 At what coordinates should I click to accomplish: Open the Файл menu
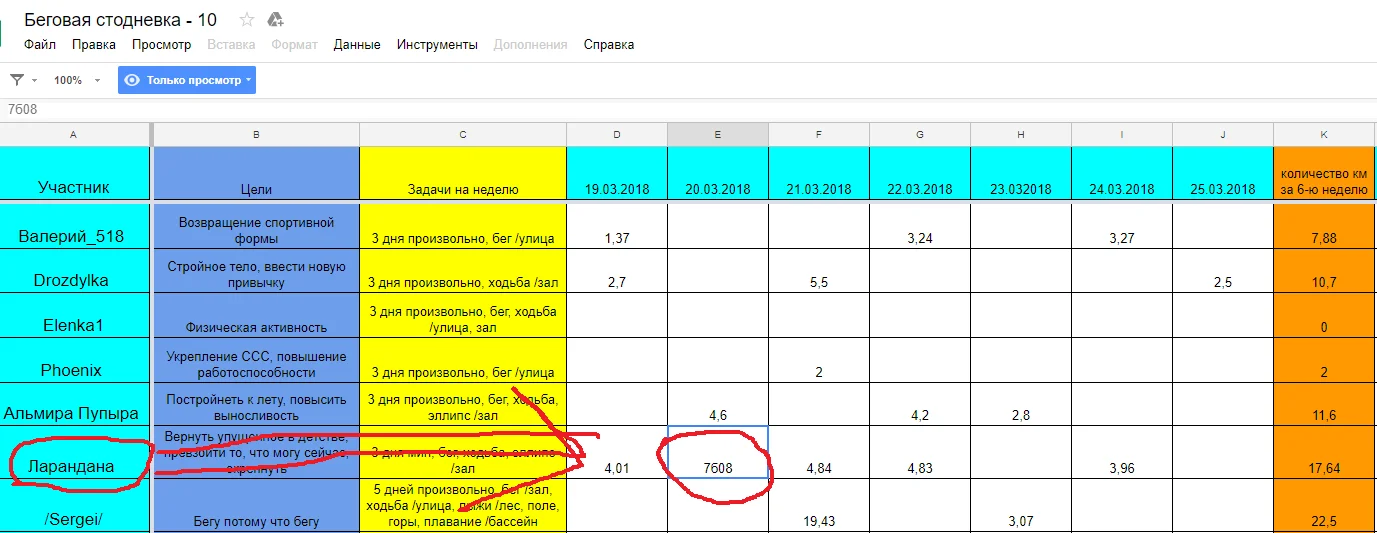coord(40,45)
